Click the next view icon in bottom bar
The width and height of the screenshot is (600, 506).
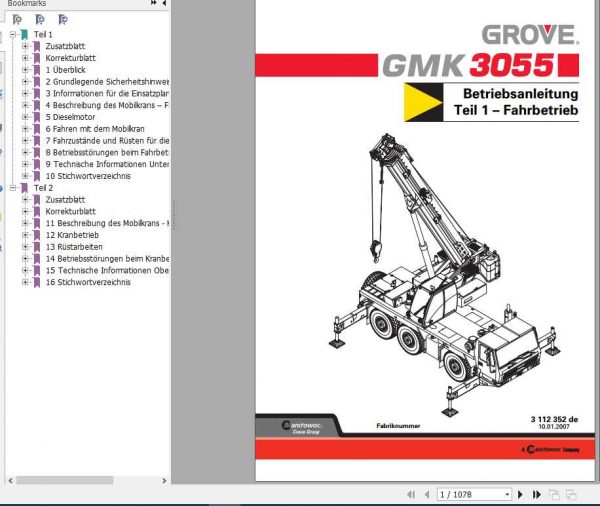coord(571,495)
